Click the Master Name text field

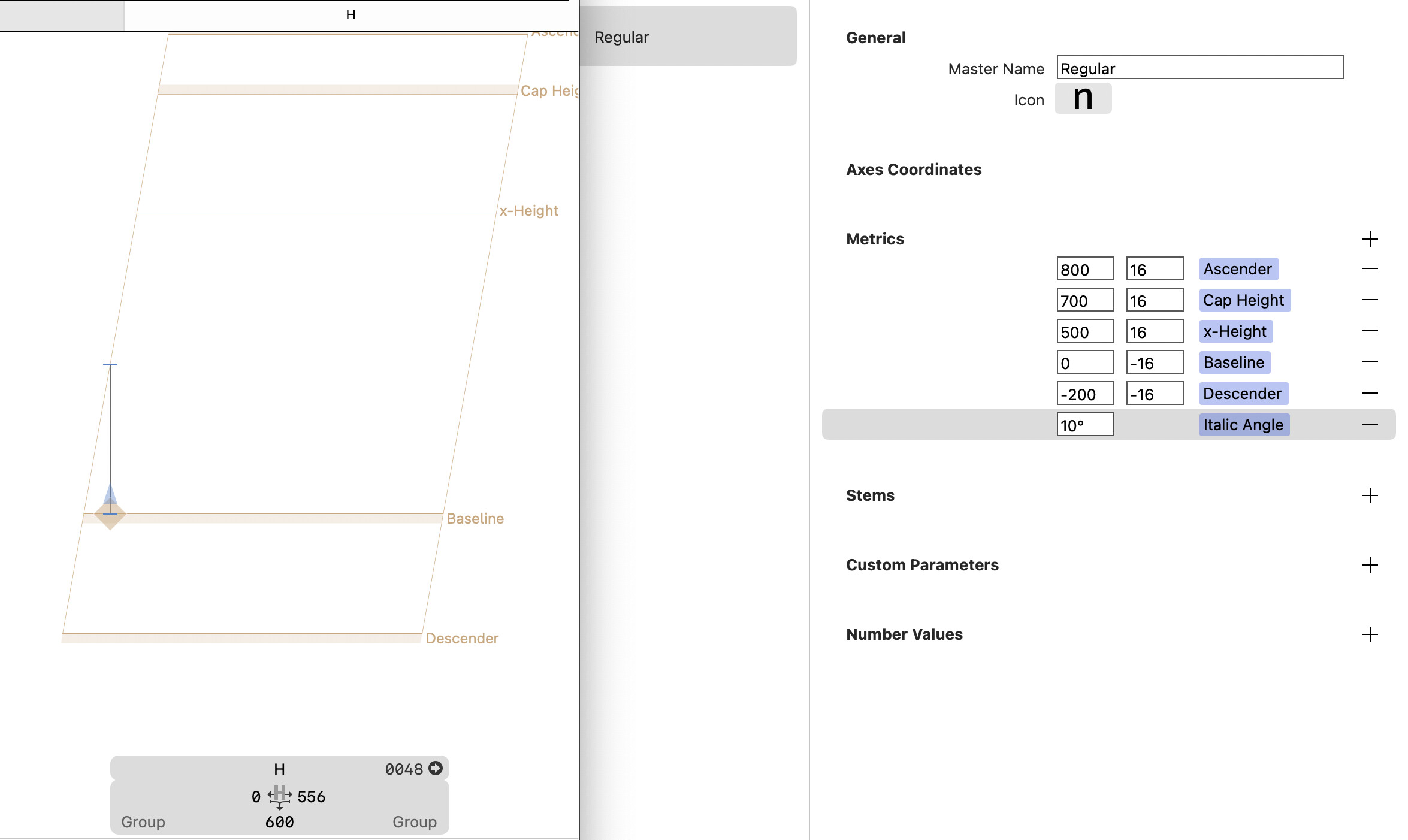click(x=1199, y=68)
